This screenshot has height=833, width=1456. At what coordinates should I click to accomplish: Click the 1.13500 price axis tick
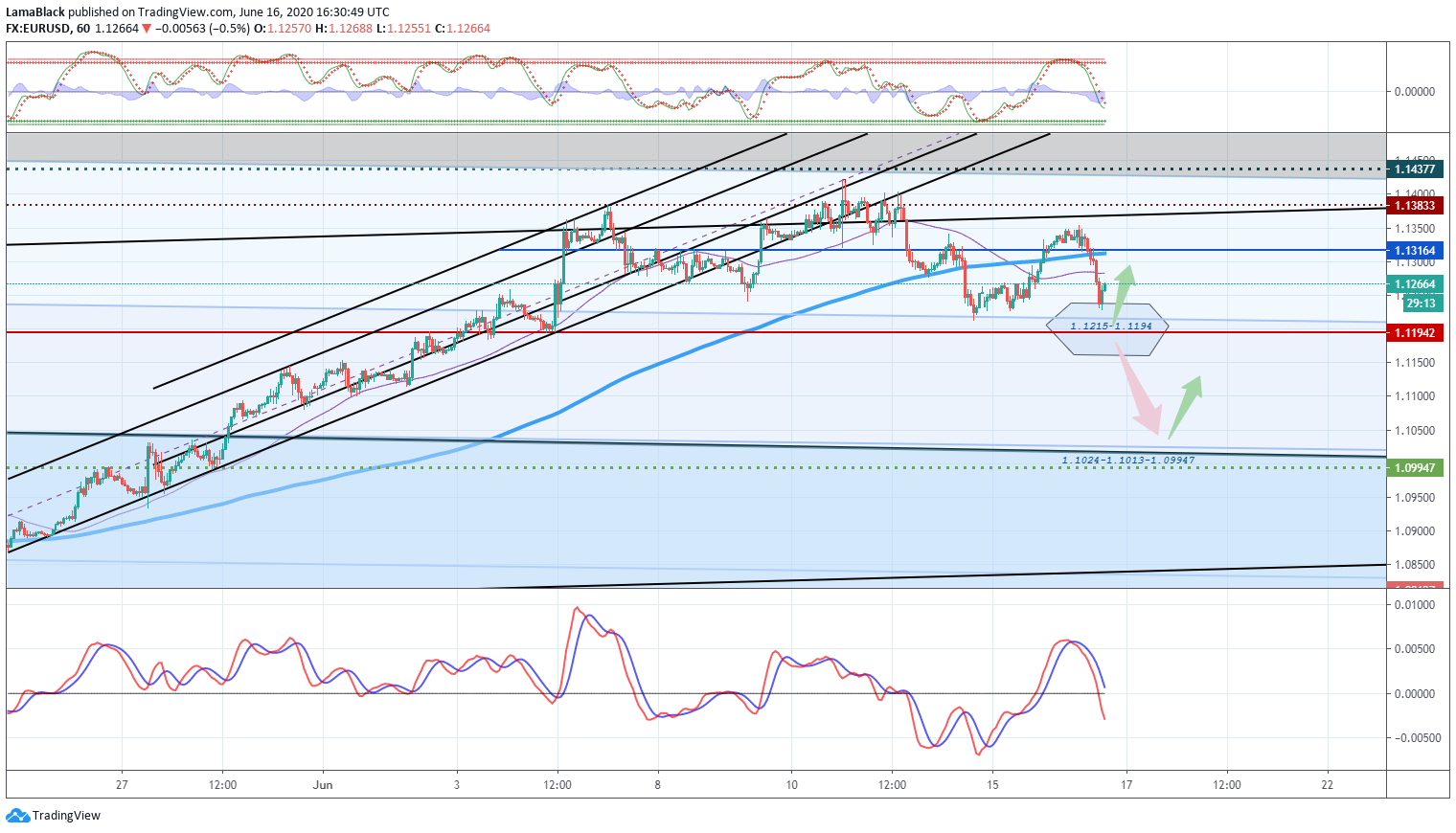[1415, 229]
